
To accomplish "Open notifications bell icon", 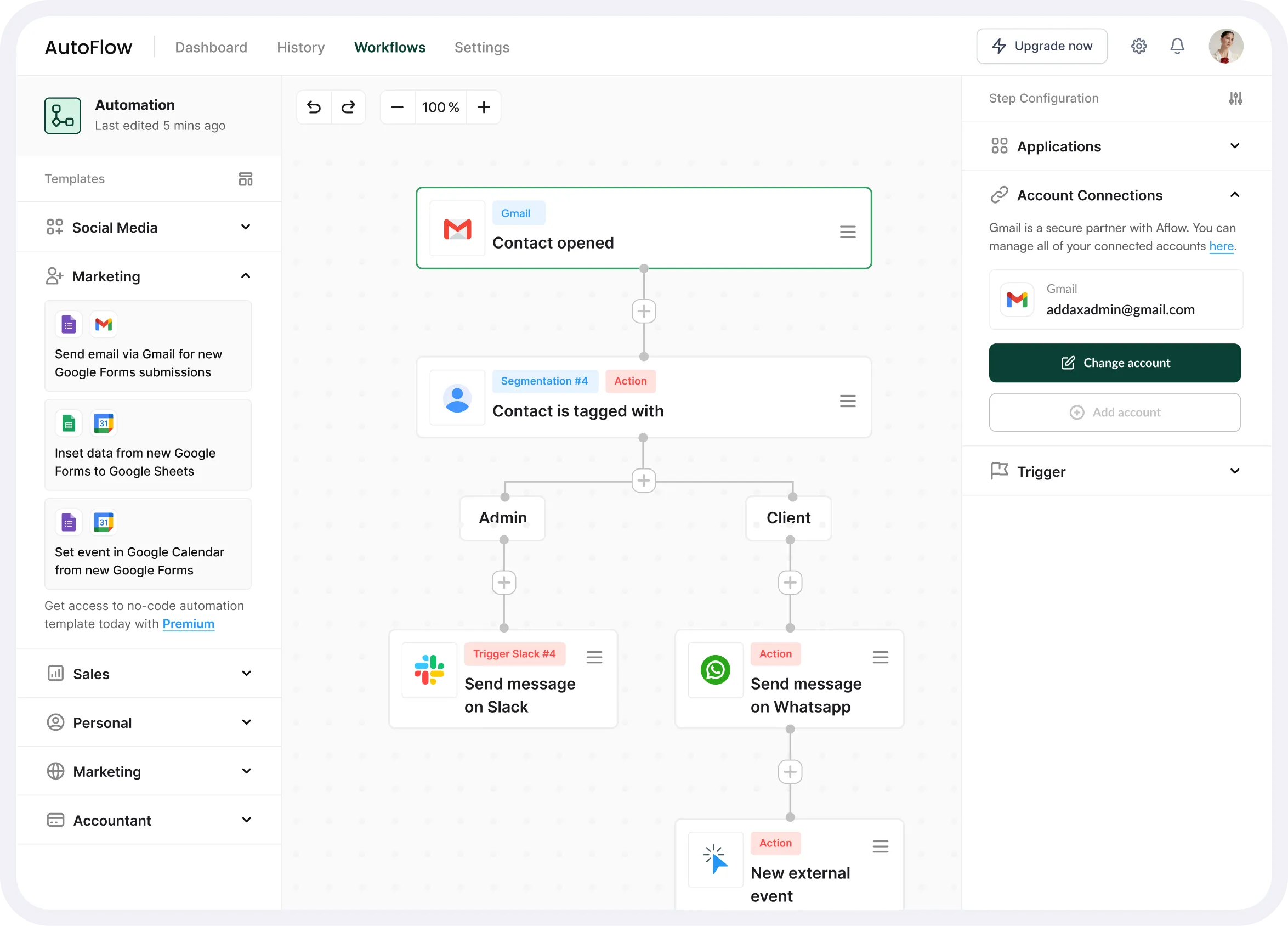I will click(1177, 46).
